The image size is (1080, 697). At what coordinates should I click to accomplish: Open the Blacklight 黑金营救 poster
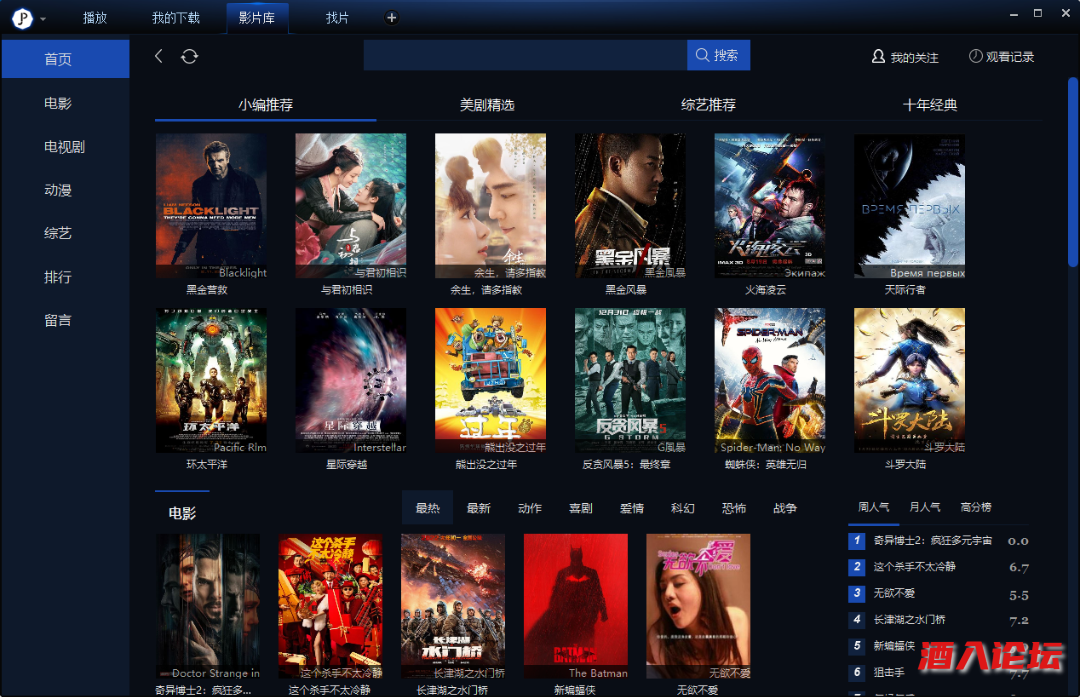pos(211,206)
